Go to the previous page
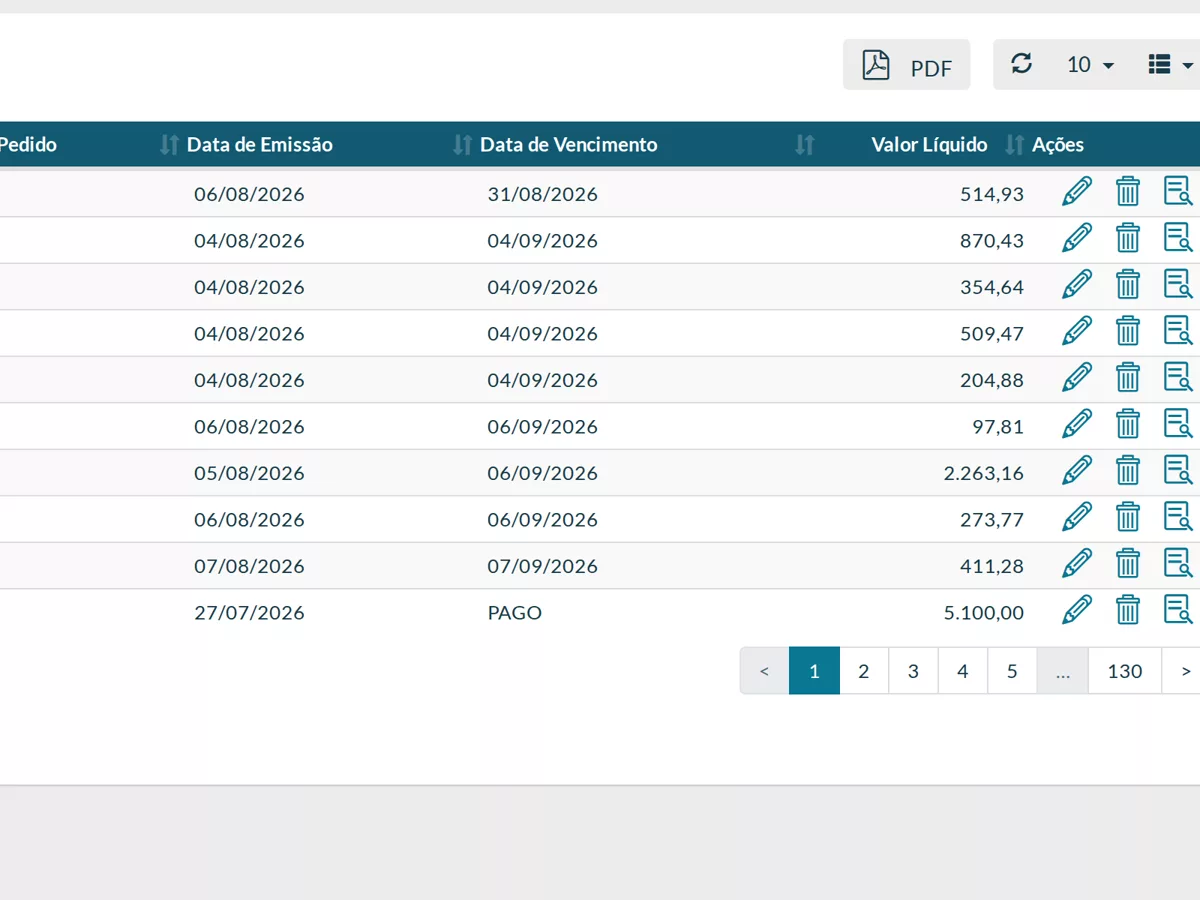This screenshot has height=900, width=1200. pyautogui.click(x=765, y=671)
